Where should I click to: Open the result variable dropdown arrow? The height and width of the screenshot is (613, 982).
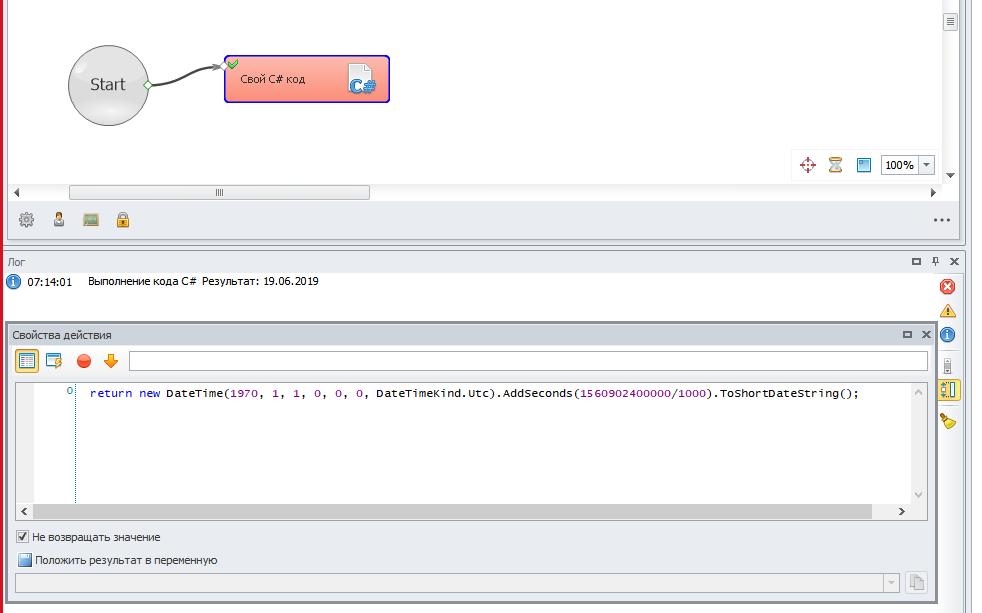coord(891,583)
